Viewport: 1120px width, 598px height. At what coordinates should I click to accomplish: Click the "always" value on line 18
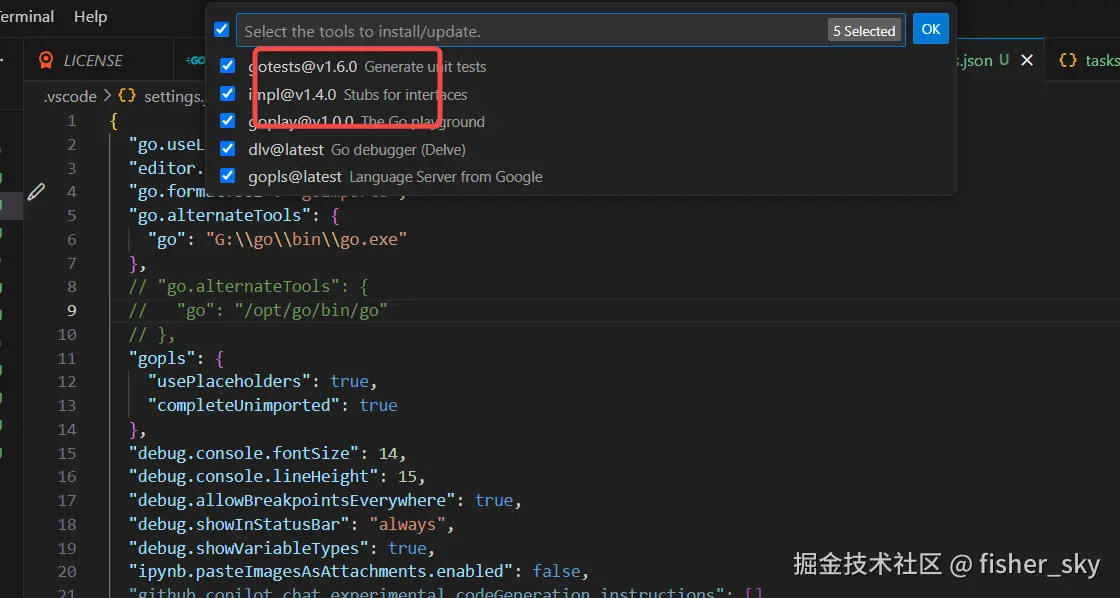(407, 524)
